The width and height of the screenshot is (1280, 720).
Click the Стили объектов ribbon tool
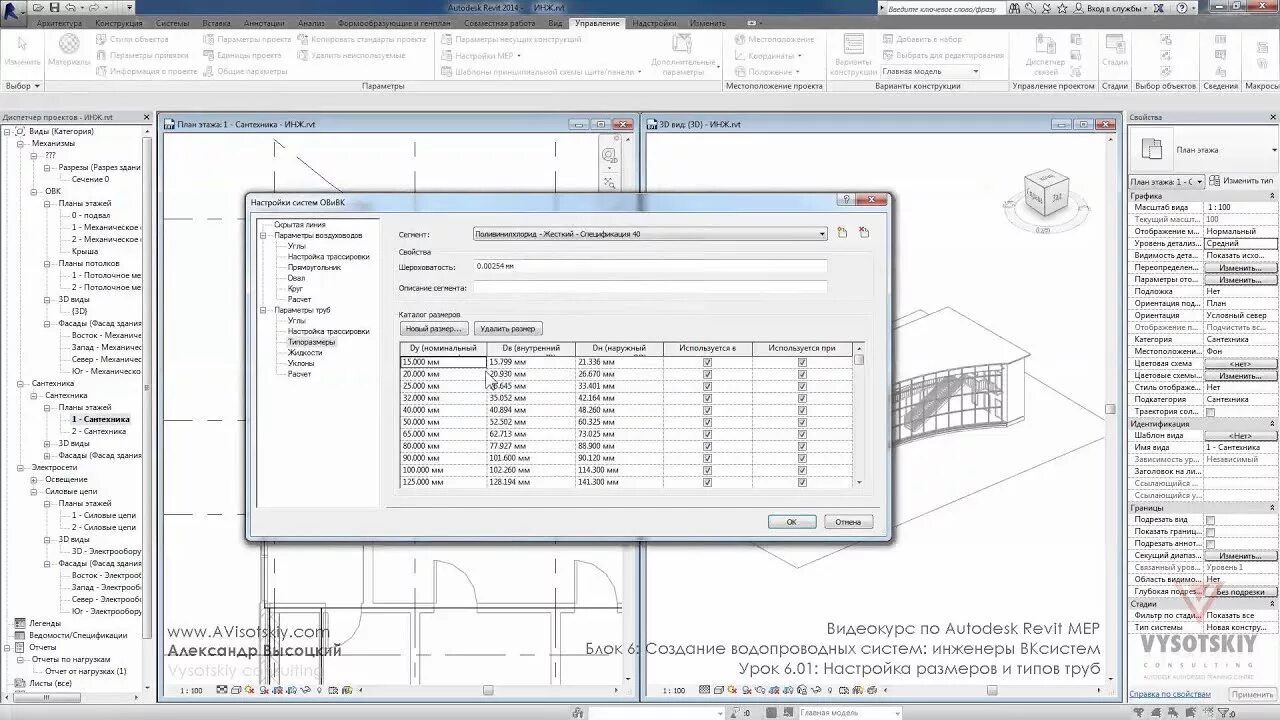coord(132,39)
